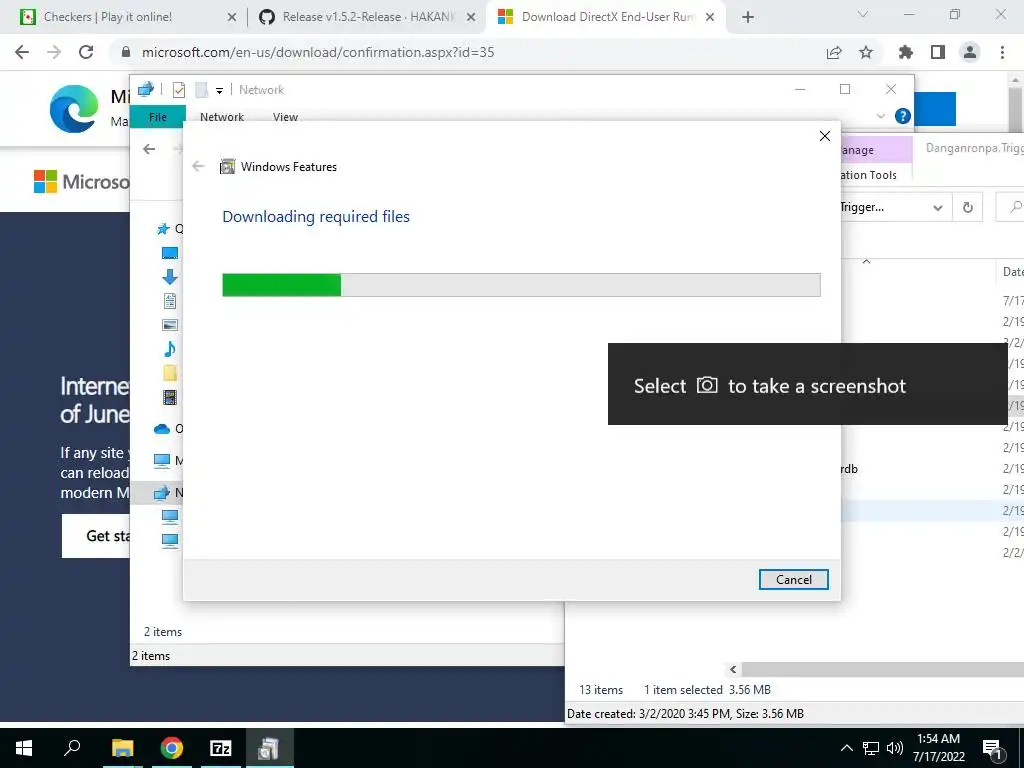Screen dimensions: 1024x768
Task: Open Documents icon in navigation pane
Action: coord(170,301)
